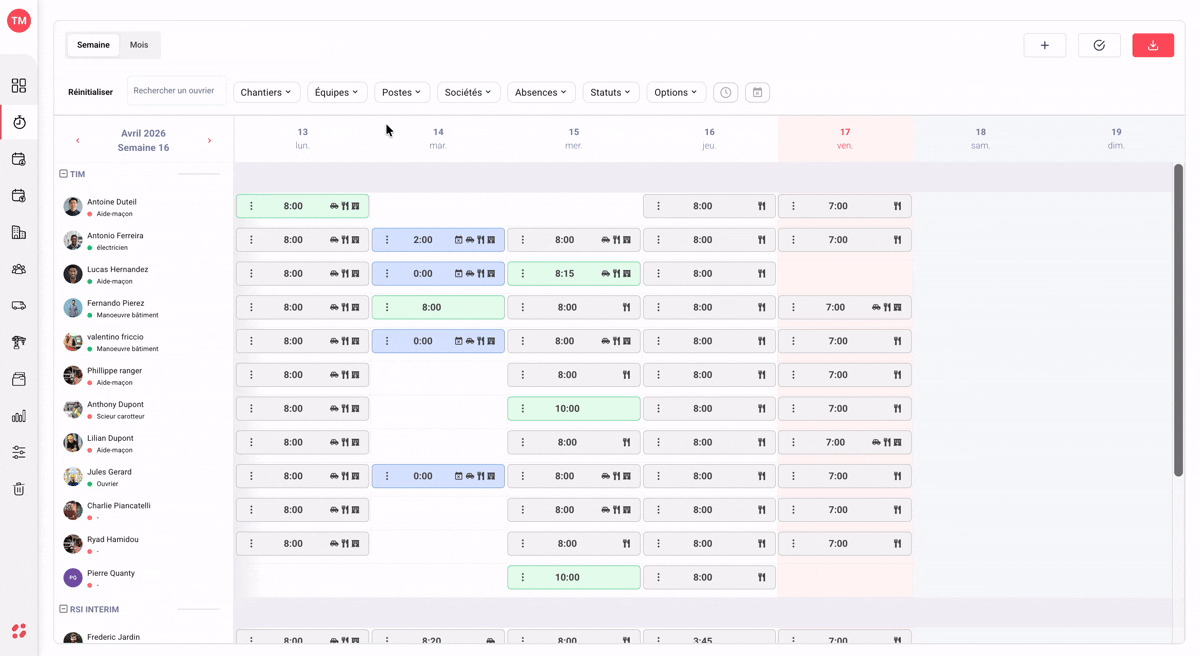The width and height of the screenshot is (1200, 656).
Task: Click the red dots logo at sidebar bottom
Action: [18, 631]
